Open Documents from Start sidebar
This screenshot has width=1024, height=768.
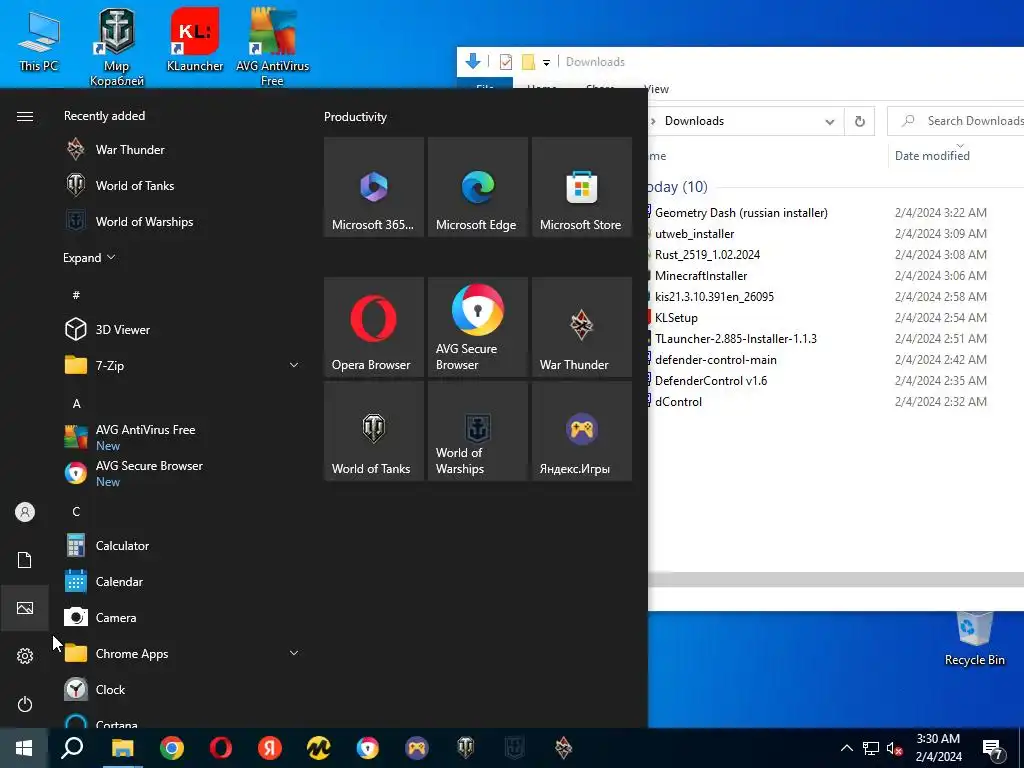pos(24,560)
